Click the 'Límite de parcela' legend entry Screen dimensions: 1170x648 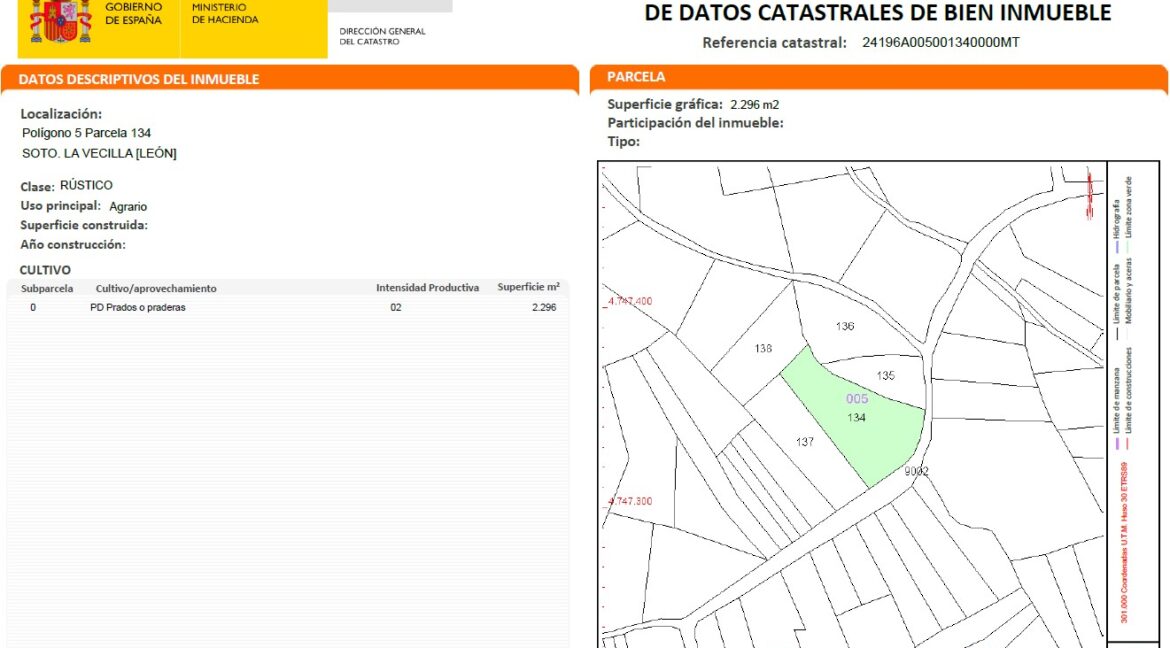click(1116, 302)
